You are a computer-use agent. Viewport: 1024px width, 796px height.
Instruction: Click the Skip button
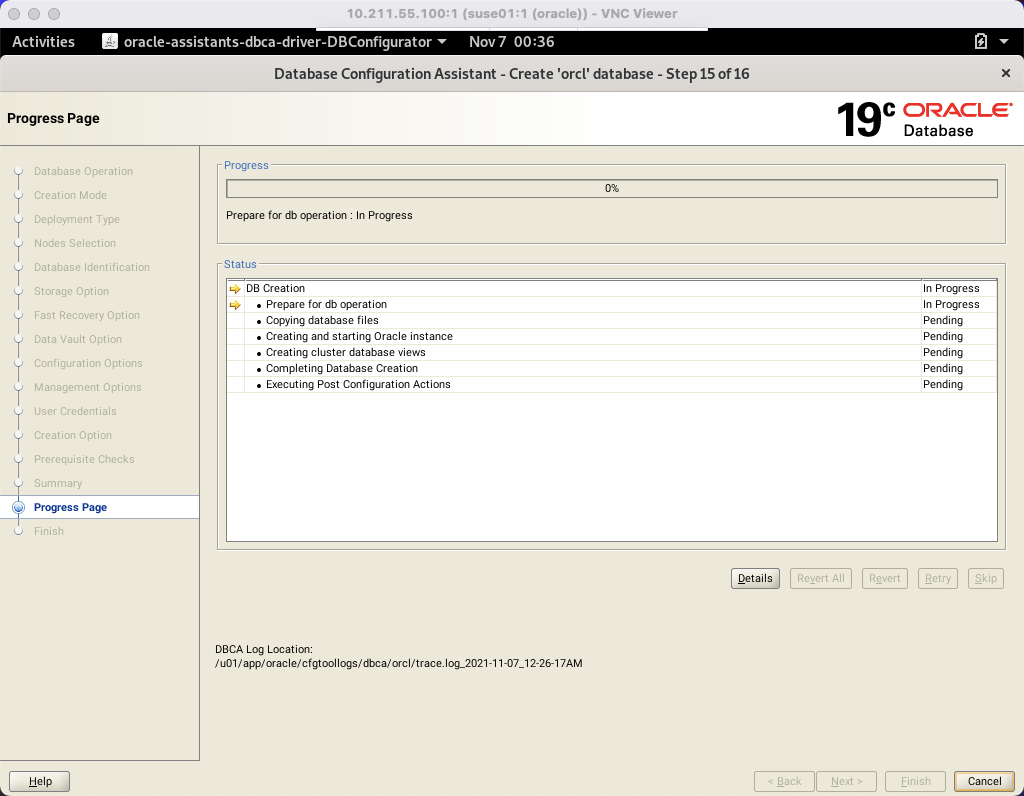[985, 579]
